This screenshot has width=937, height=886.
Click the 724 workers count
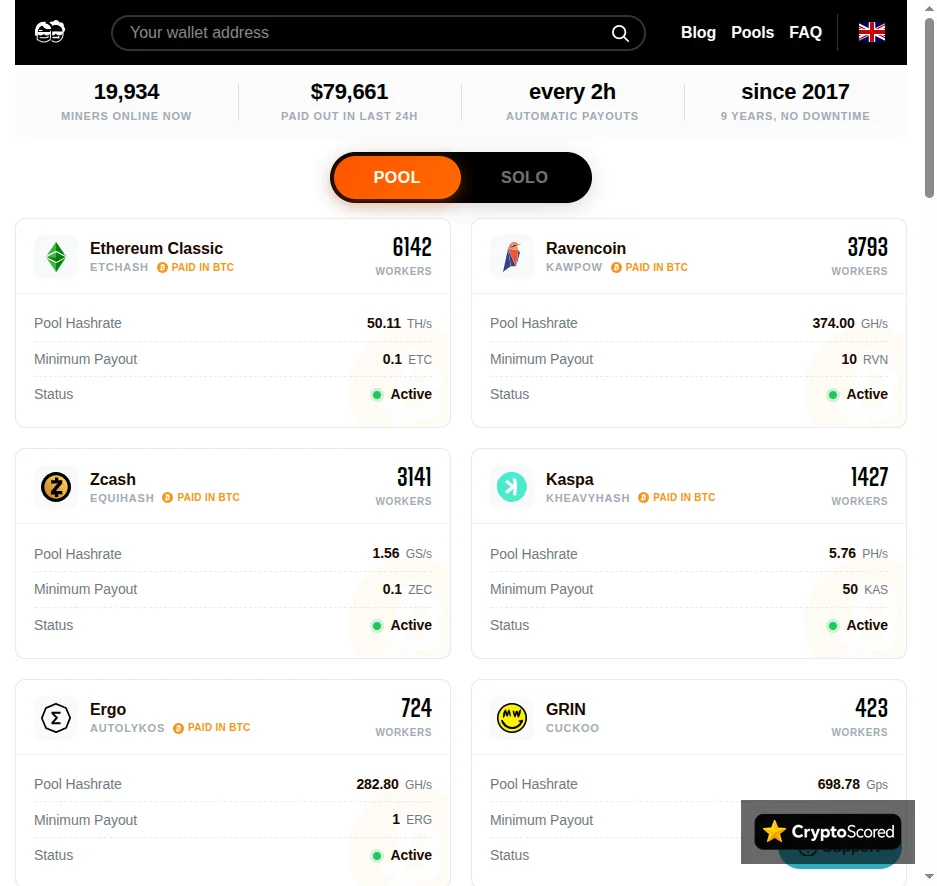[417, 708]
